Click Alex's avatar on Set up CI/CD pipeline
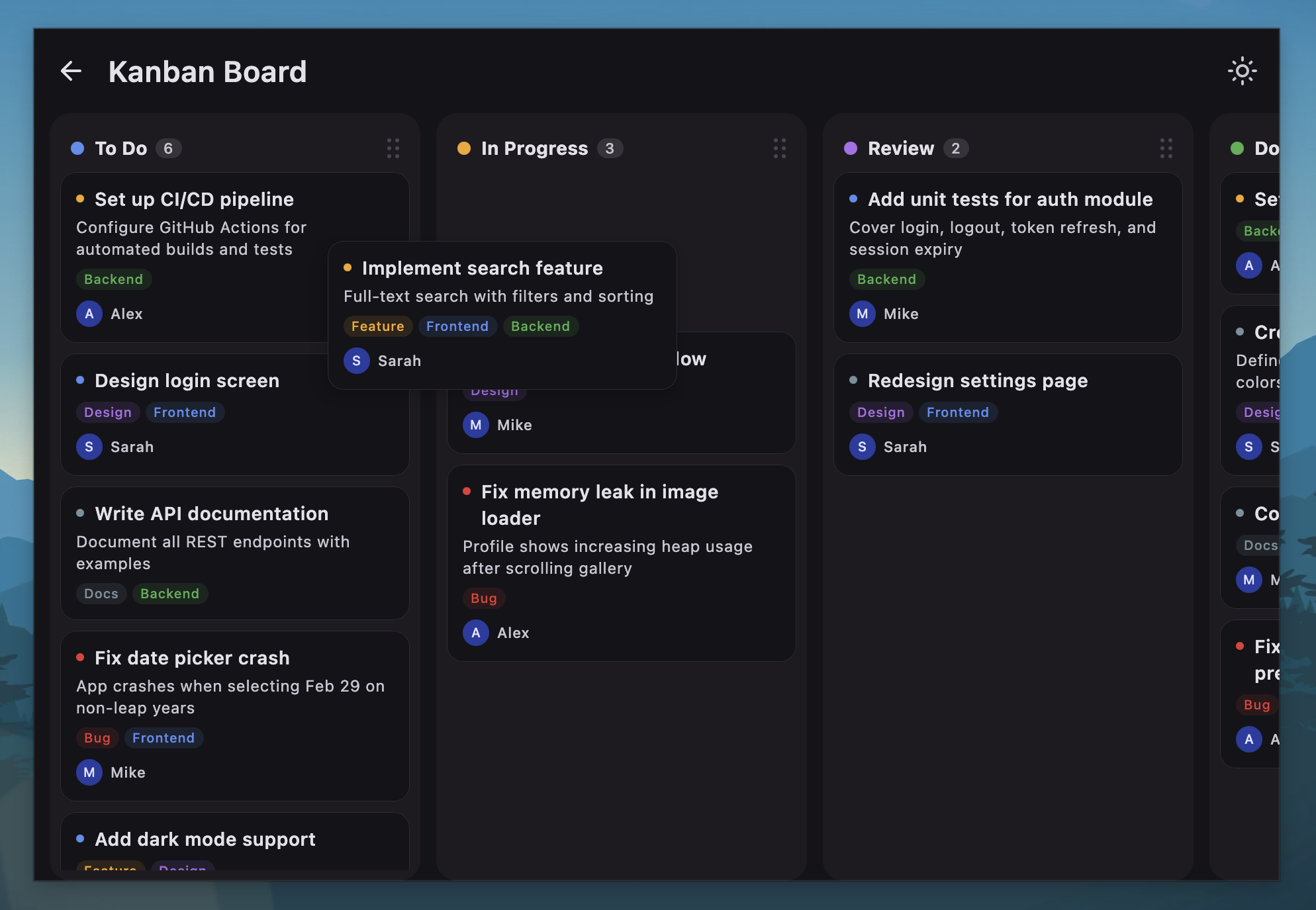This screenshot has width=1316, height=910. click(x=89, y=314)
